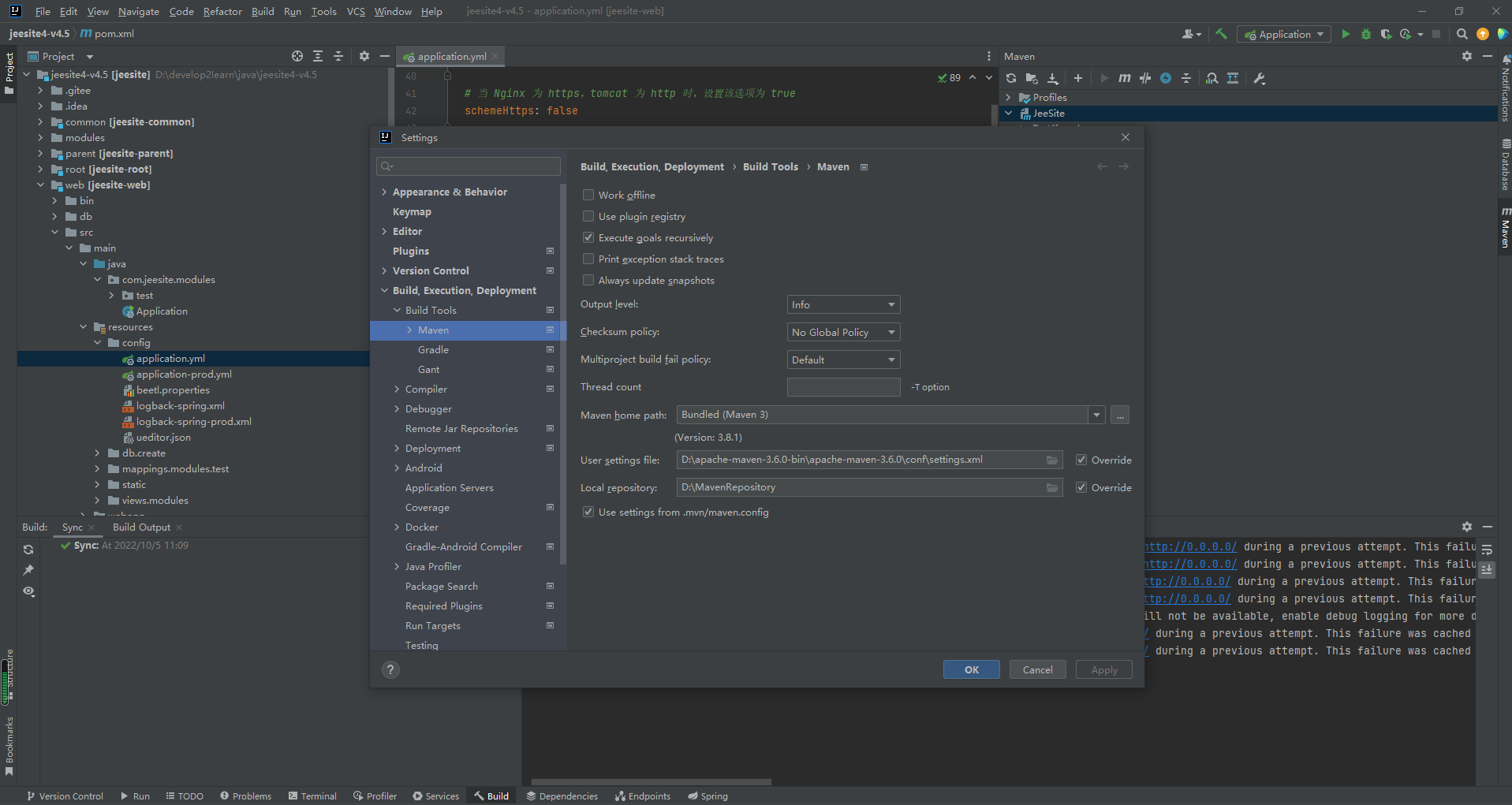
Task: Open Project panel gear options
Action: tap(364, 56)
